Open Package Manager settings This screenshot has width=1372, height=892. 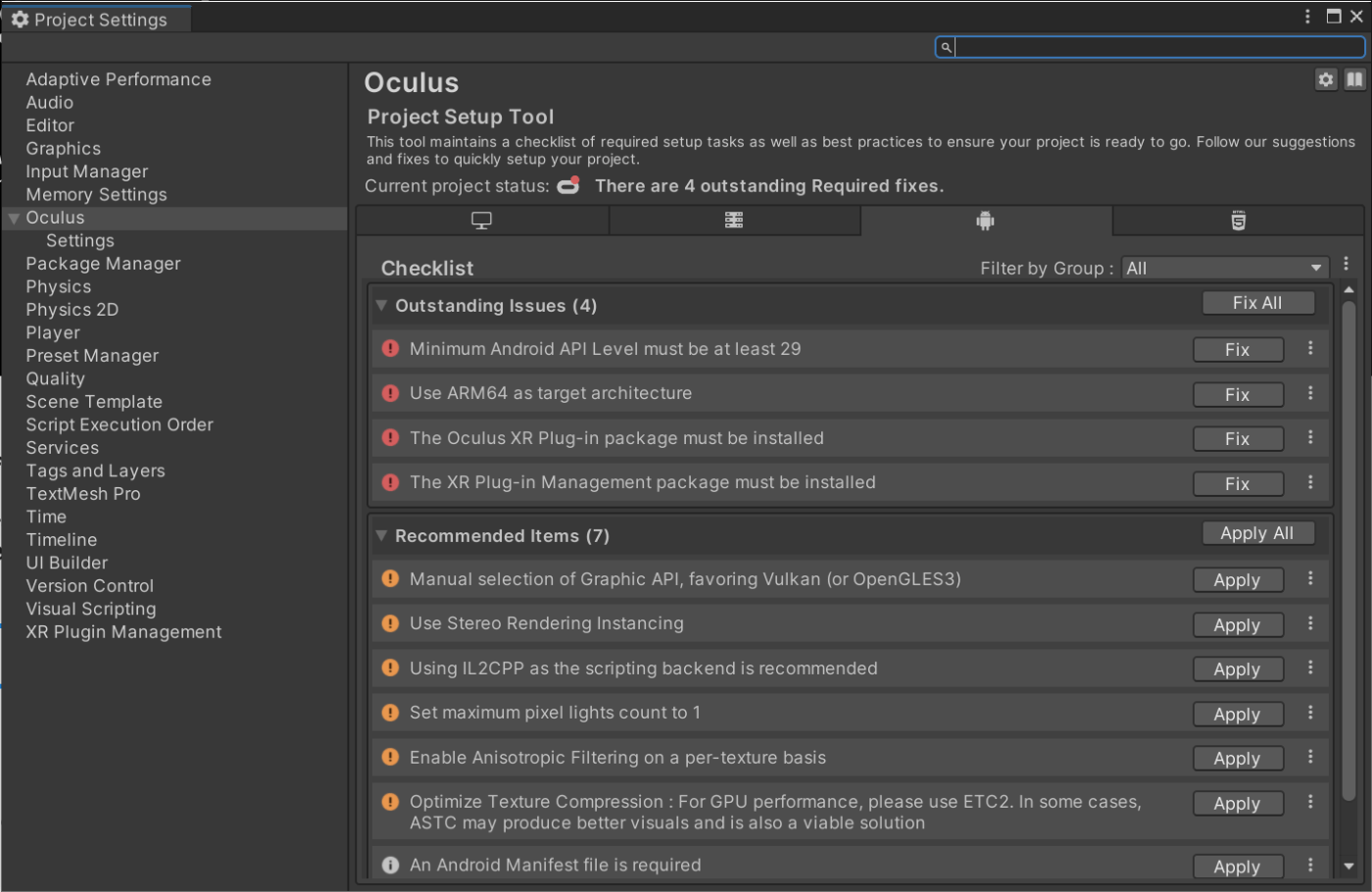pos(104,264)
